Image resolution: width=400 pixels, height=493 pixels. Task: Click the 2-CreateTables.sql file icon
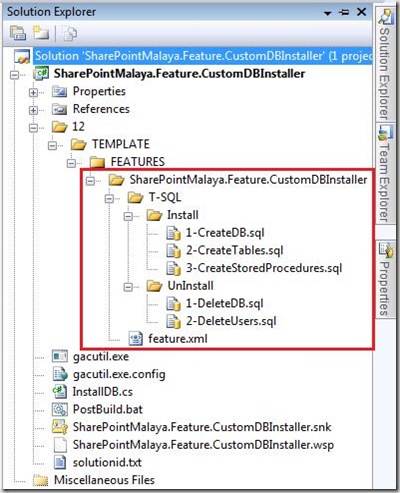173,251
